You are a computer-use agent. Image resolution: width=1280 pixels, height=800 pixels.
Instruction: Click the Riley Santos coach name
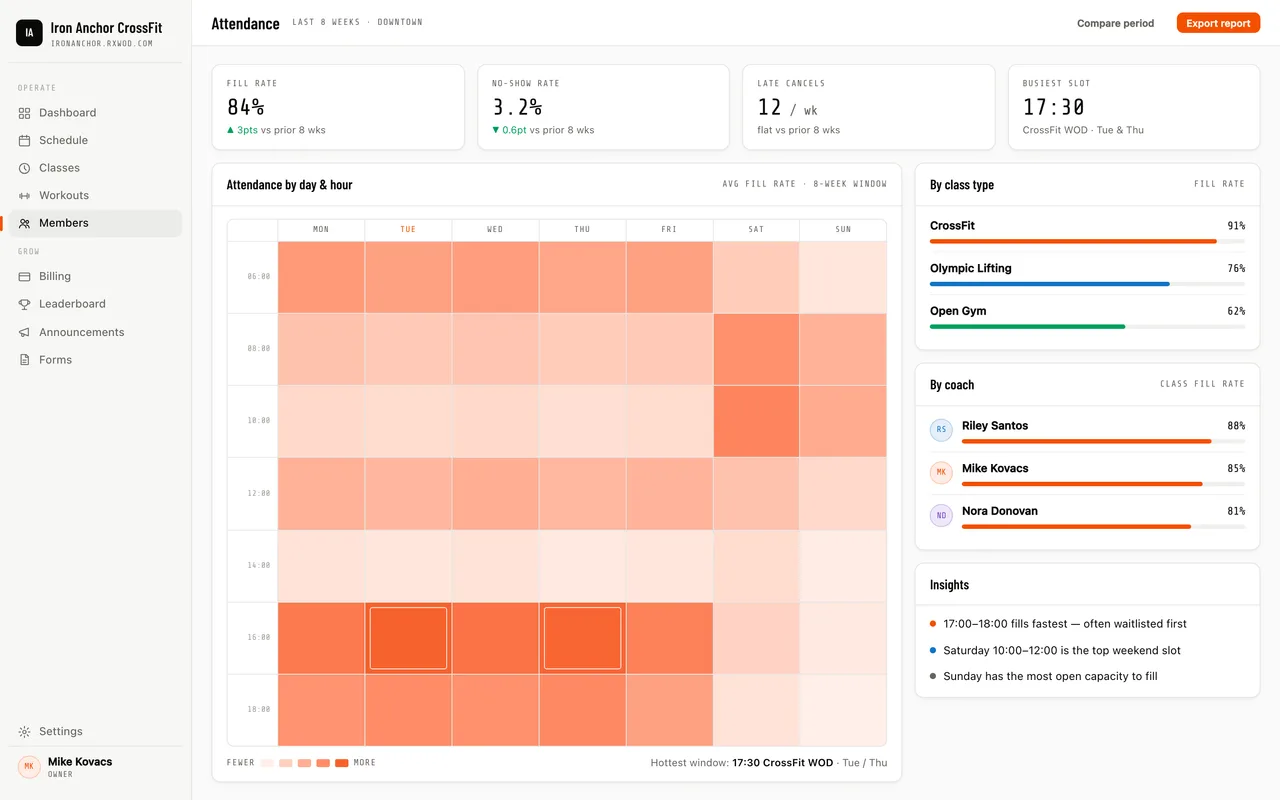pyautogui.click(x=995, y=426)
